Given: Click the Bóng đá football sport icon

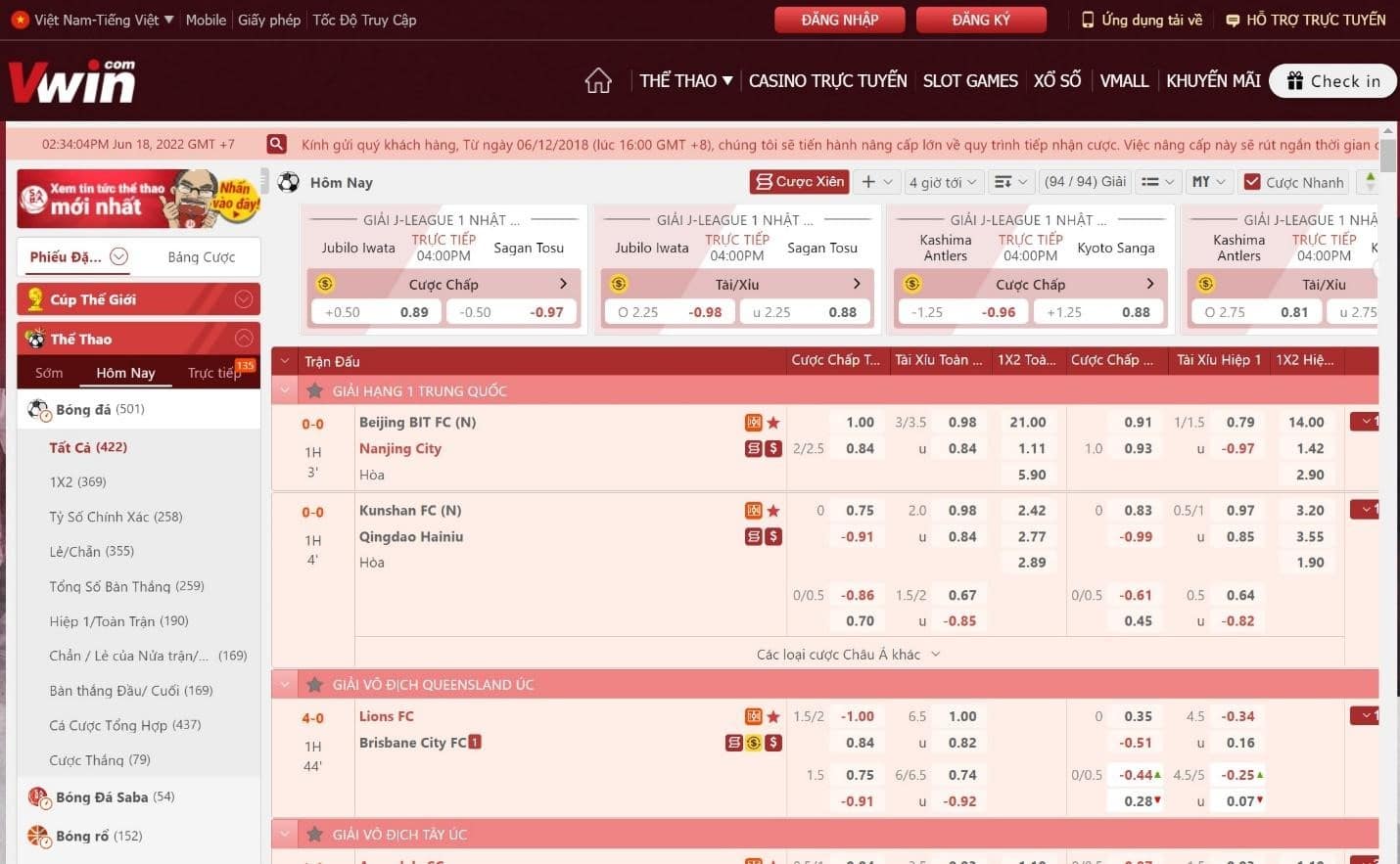Looking at the screenshot, I should click(x=39, y=410).
